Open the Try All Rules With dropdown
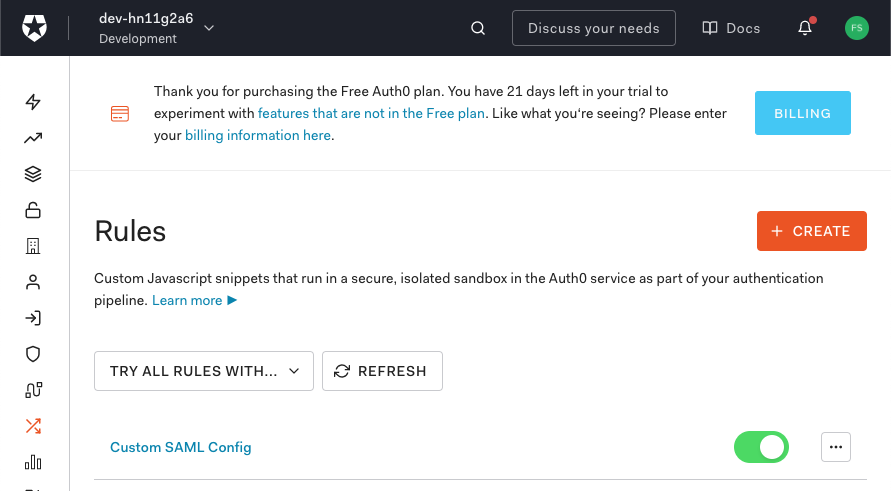The width and height of the screenshot is (891, 491). click(x=204, y=371)
